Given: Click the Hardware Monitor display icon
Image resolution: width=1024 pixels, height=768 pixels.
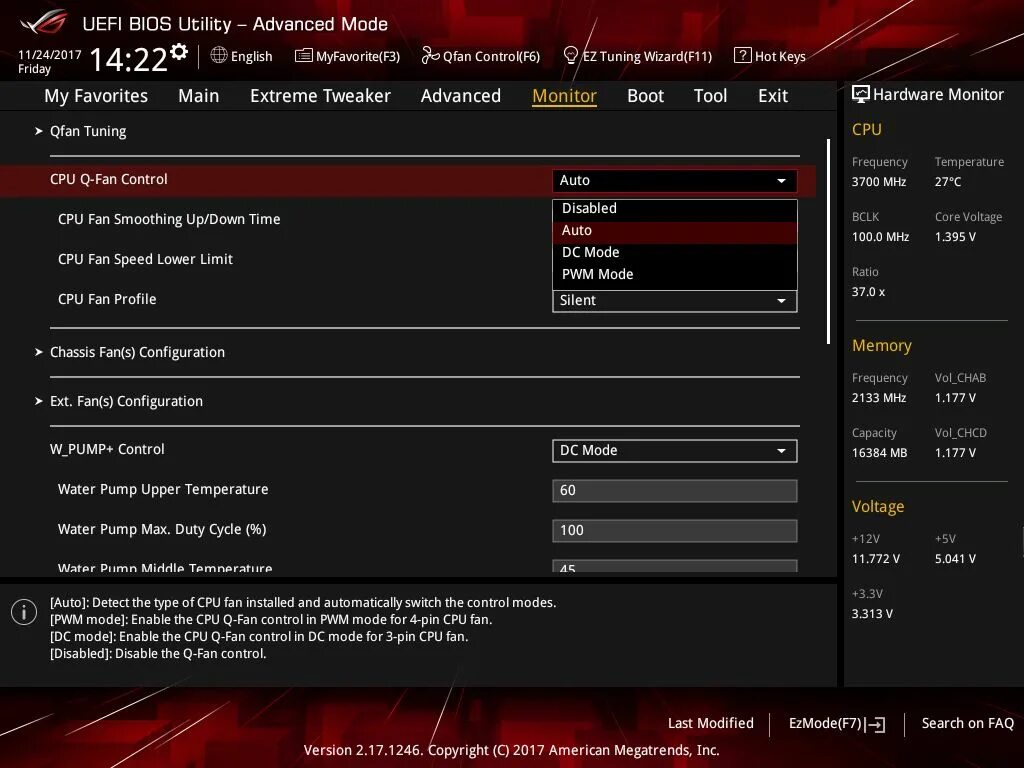Looking at the screenshot, I should click(x=861, y=94).
